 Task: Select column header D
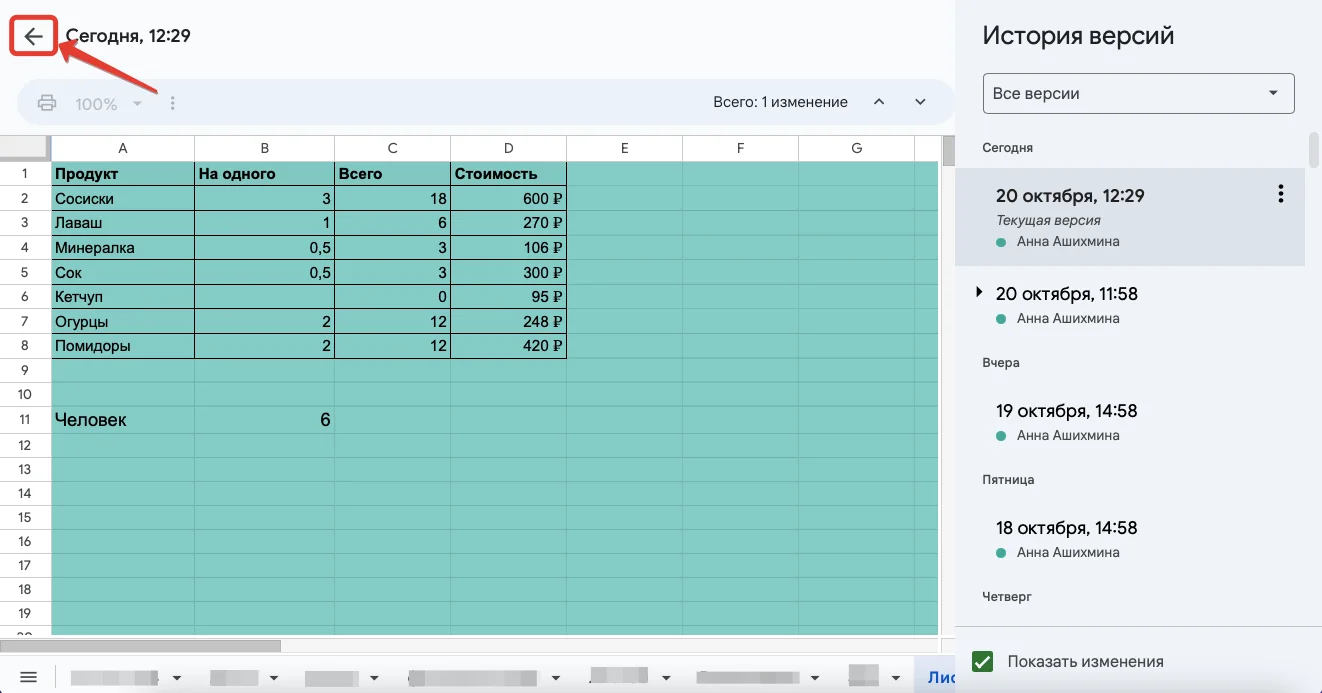point(508,148)
